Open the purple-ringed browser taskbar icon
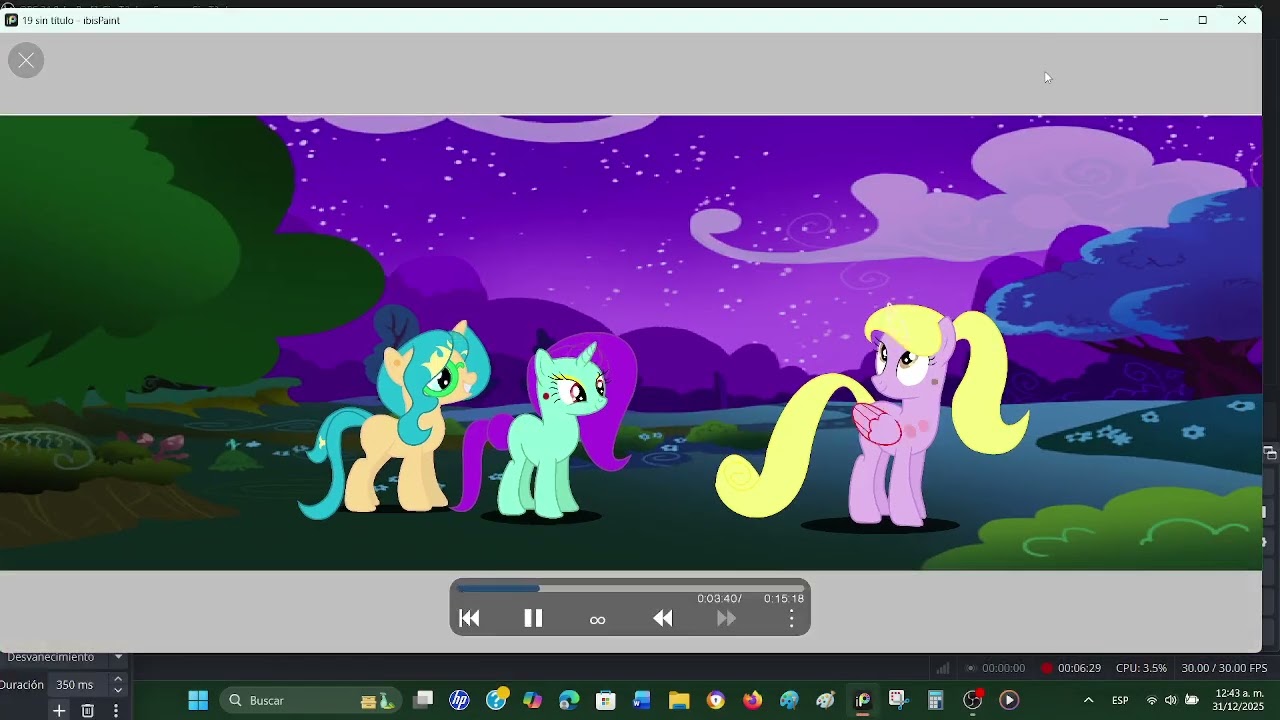 tap(716, 700)
